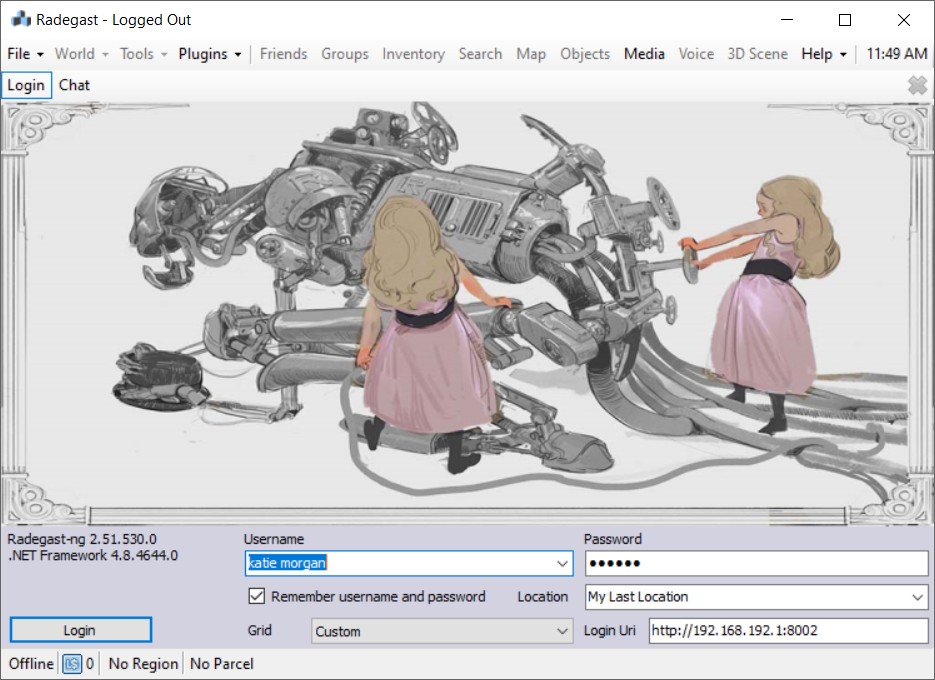
Task: Click the No Region status indicator
Action: (143, 663)
